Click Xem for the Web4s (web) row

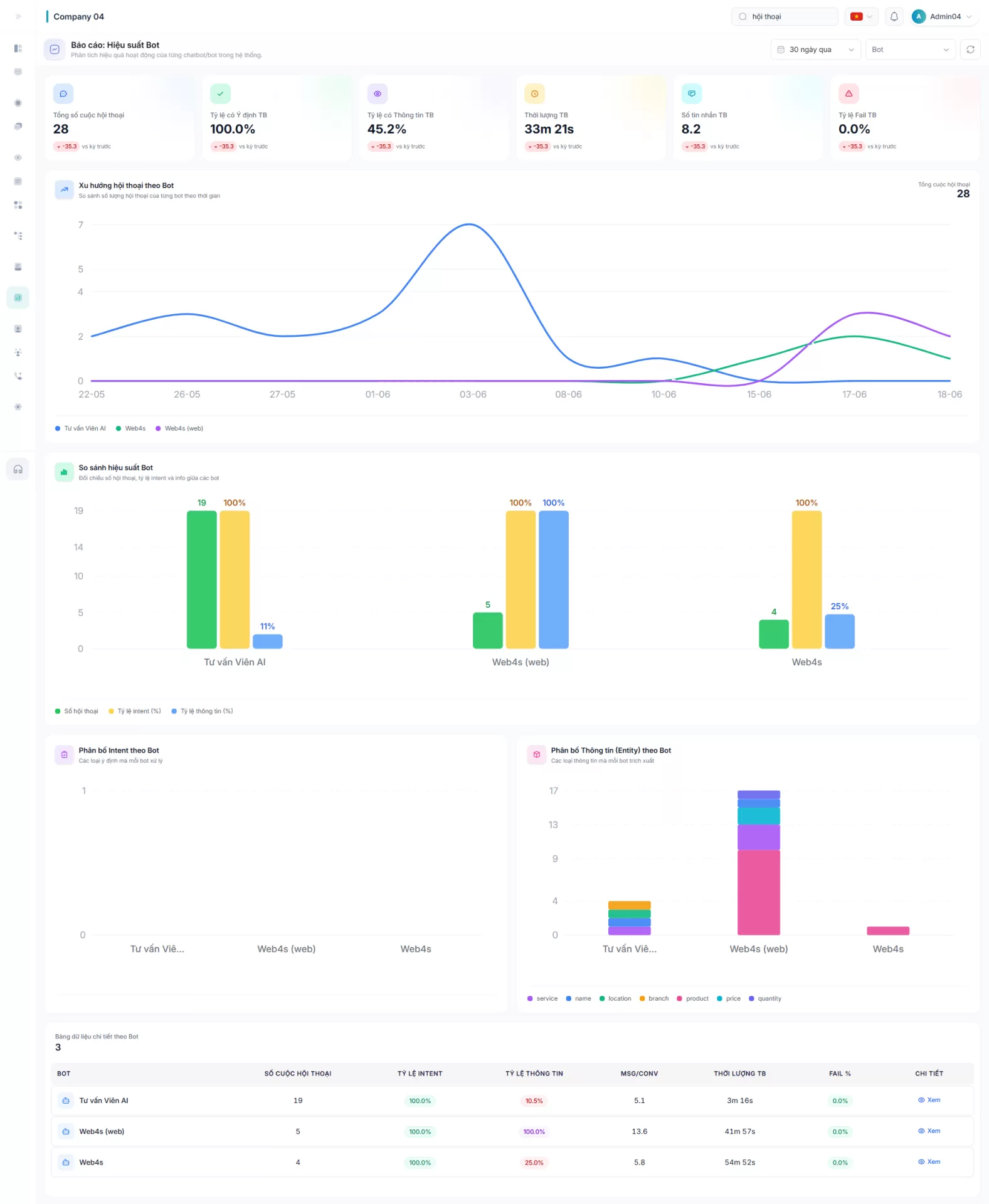(929, 1131)
